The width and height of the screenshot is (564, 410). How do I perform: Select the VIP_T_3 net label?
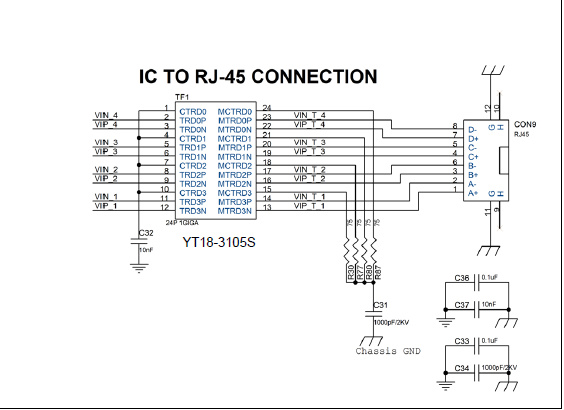coord(310,151)
